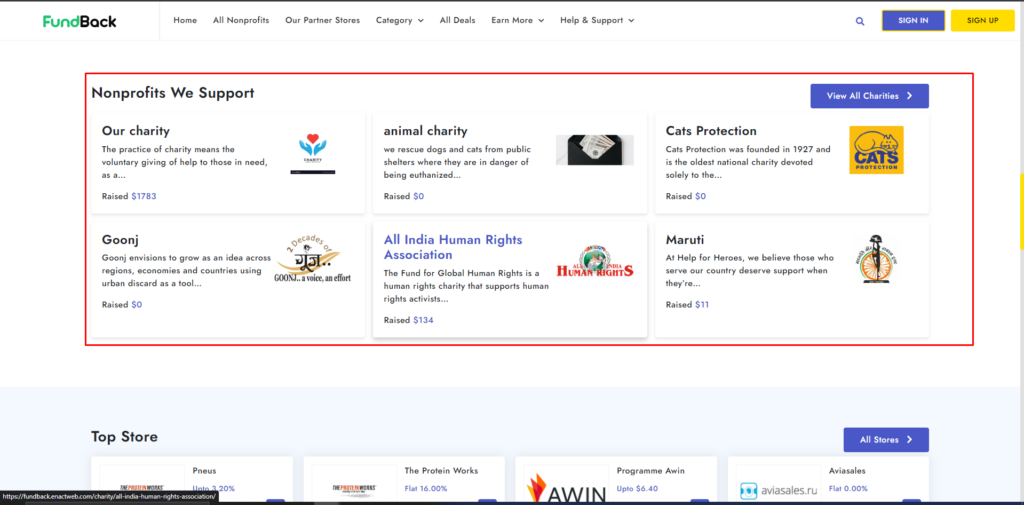The height and width of the screenshot is (505, 1024).
Task: Open the animal charity money photo
Action: click(x=594, y=150)
